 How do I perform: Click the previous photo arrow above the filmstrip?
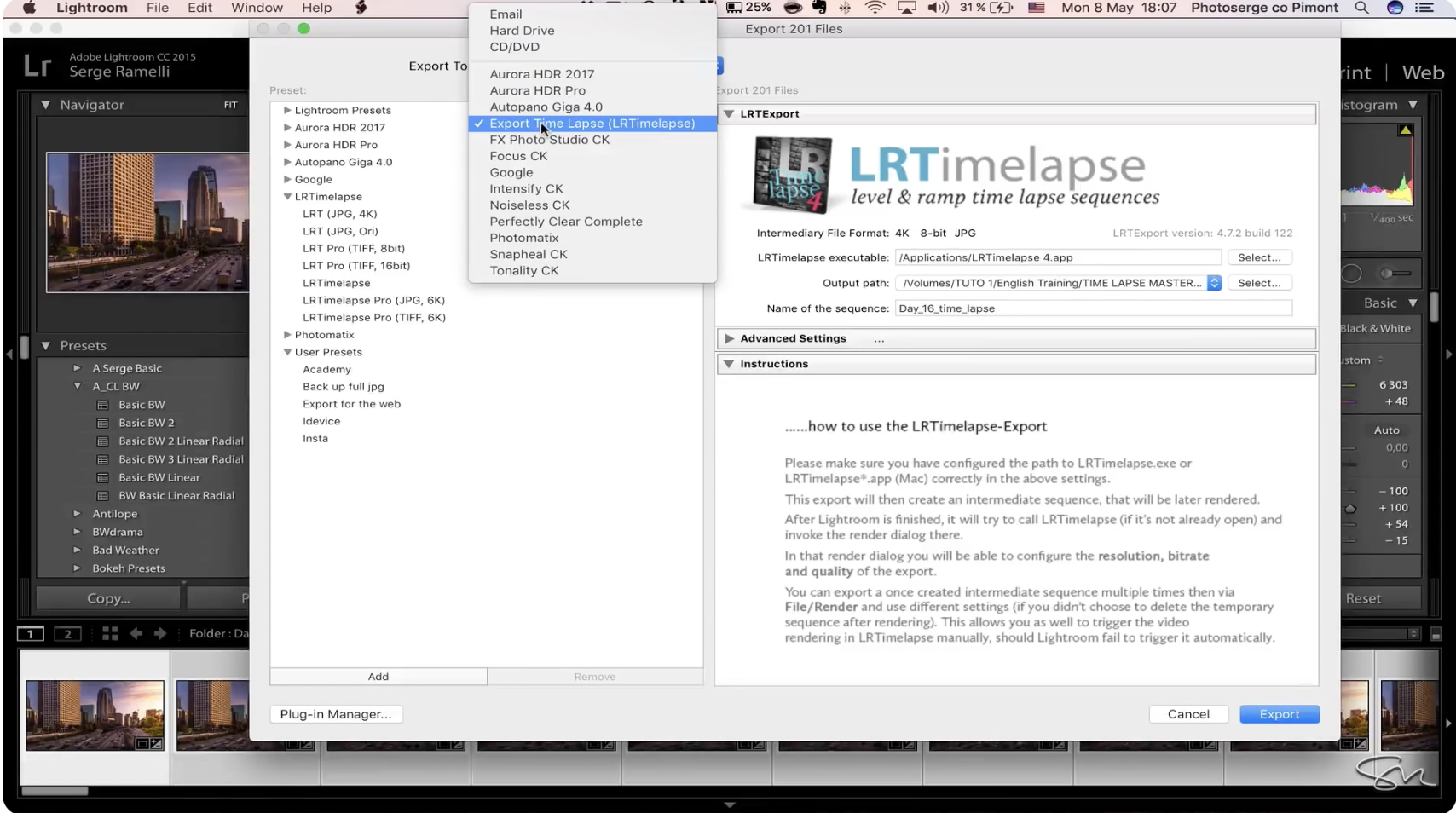pyautogui.click(x=136, y=634)
